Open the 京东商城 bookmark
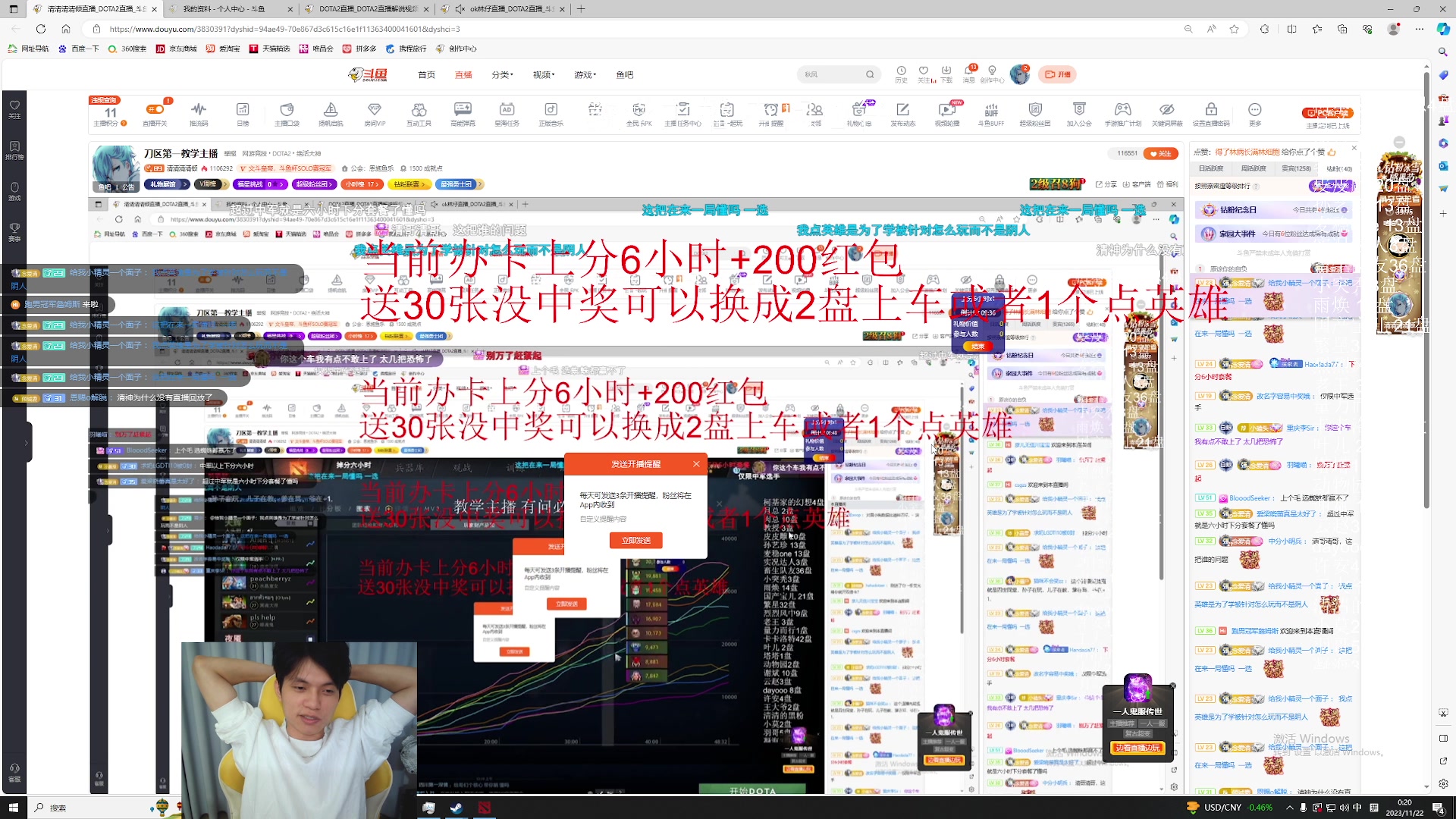 (177, 49)
